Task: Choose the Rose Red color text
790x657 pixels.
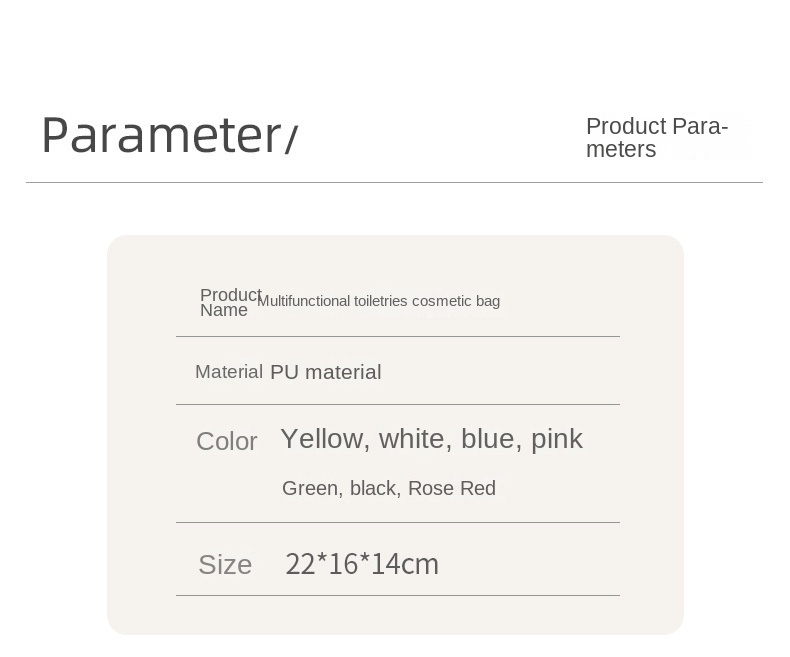Action: (452, 488)
